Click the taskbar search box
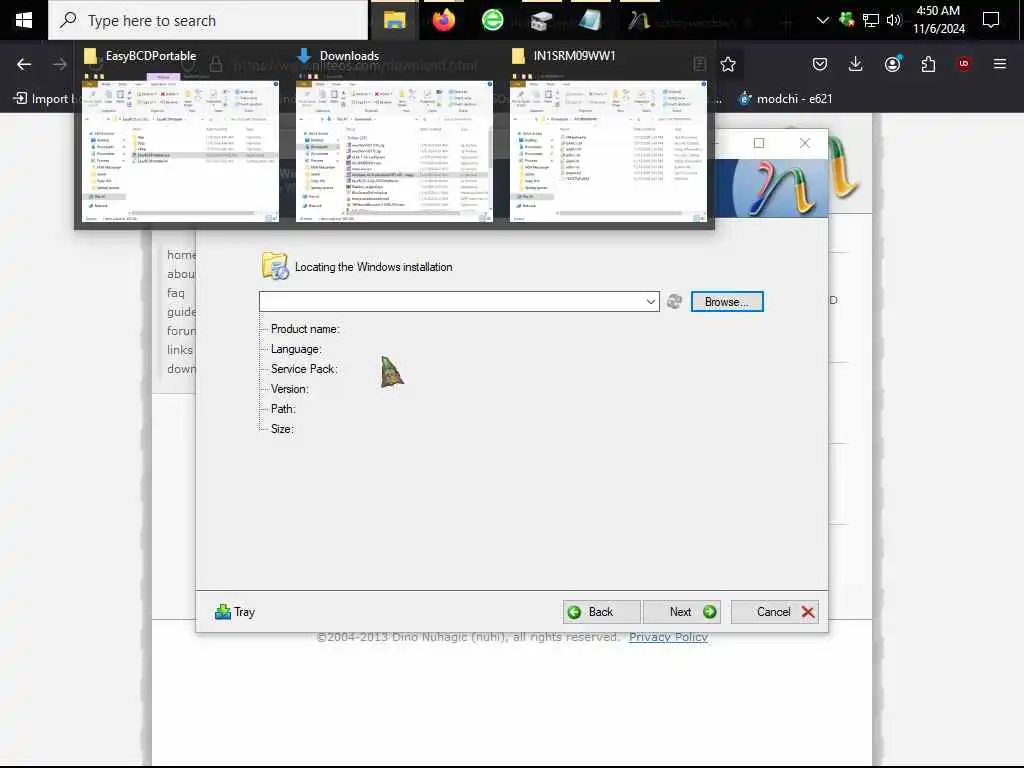The height and width of the screenshot is (768, 1024). 208,20
